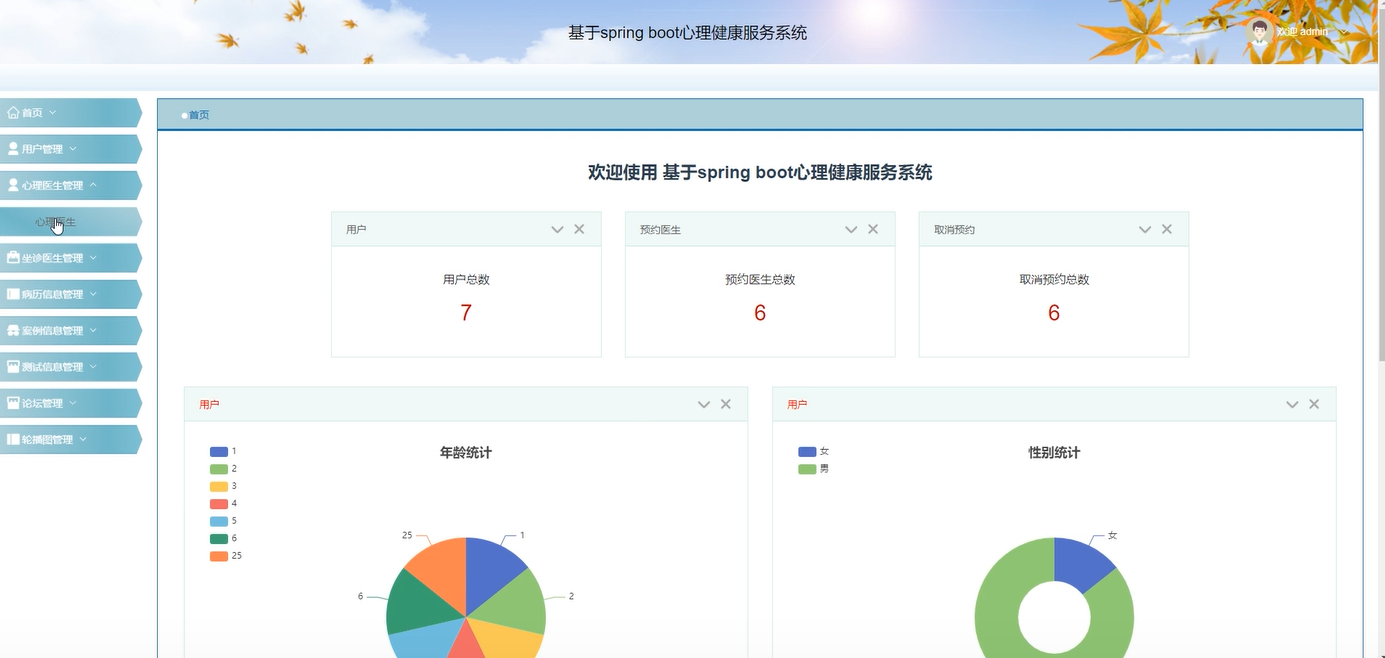
Task: Collapse the 年龄统计 chart panel with its chevron
Action: (704, 405)
